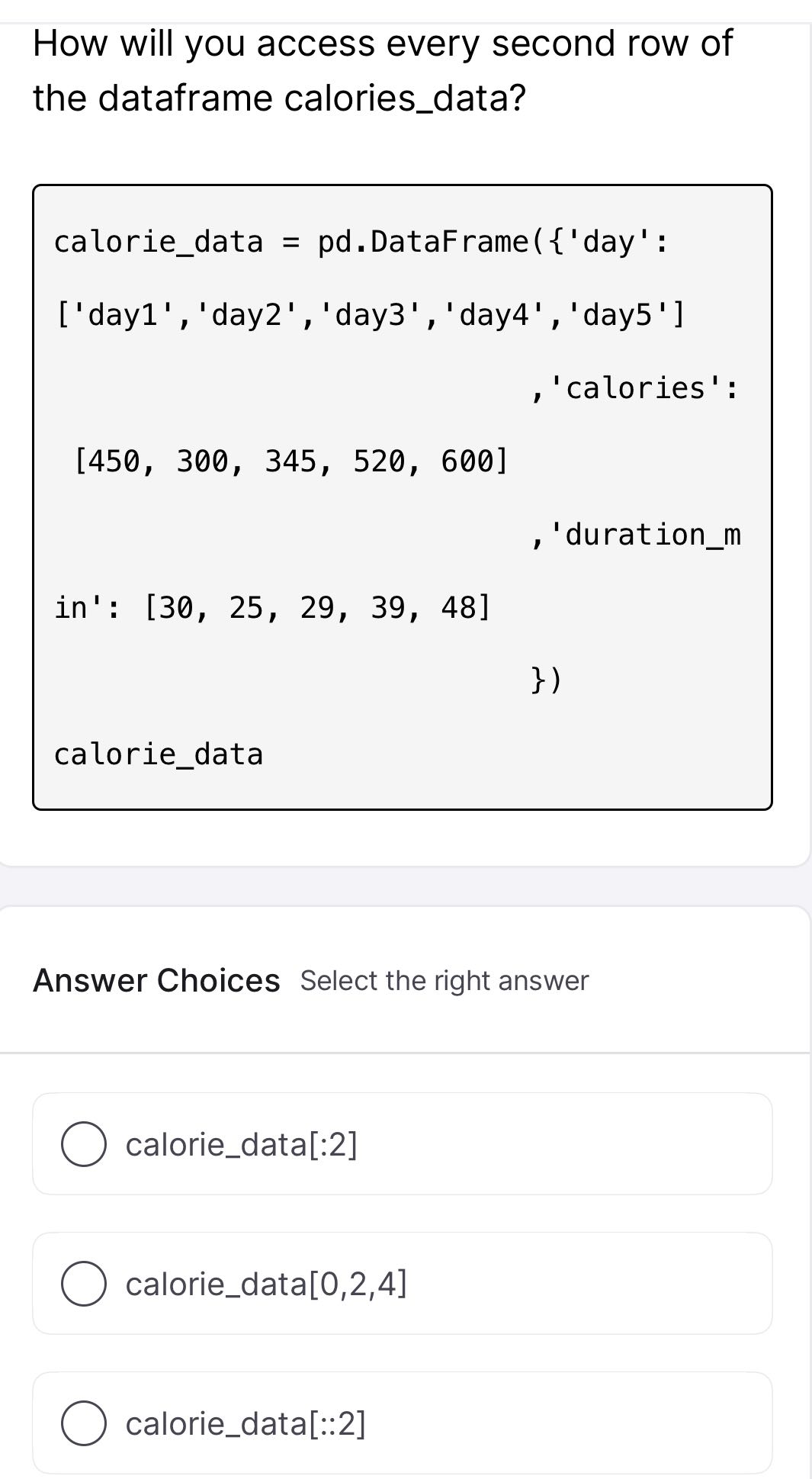Click the day1 to day5 list in code

pyautogui.click(x=371, y=314)
